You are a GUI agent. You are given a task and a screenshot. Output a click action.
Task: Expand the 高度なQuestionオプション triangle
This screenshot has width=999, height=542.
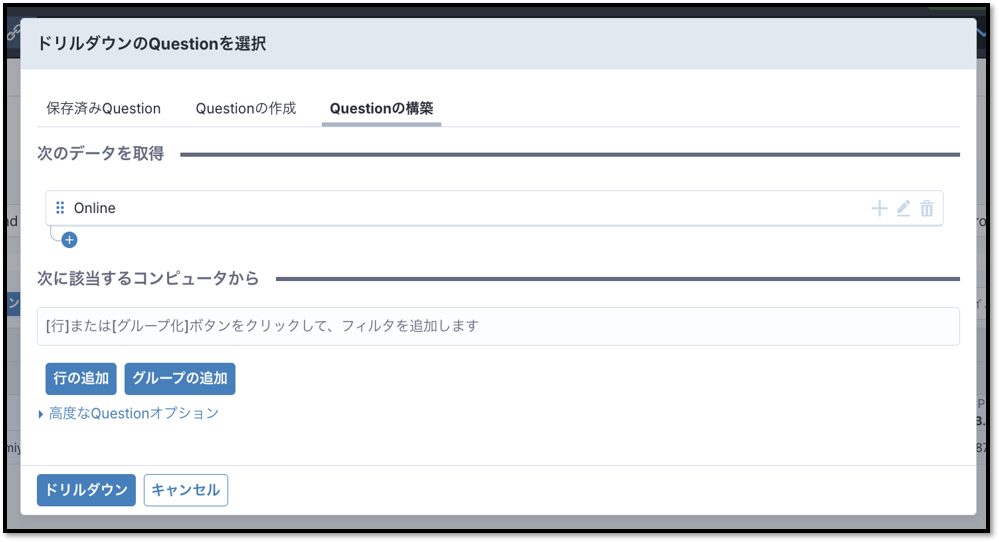click(x=41, y=413)
